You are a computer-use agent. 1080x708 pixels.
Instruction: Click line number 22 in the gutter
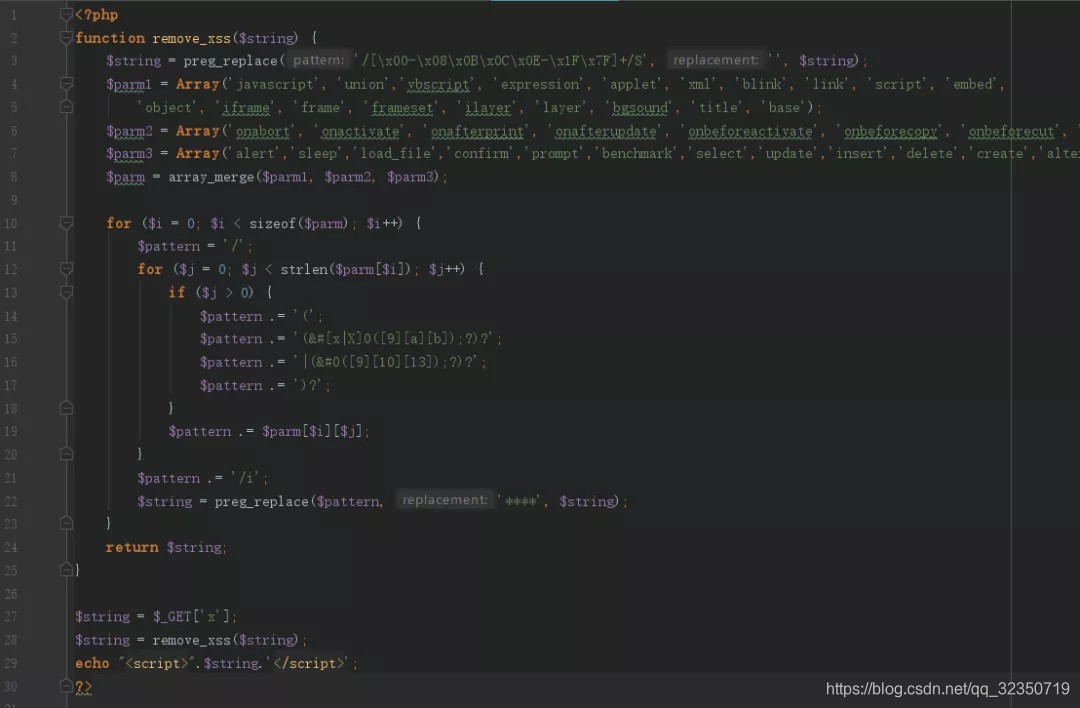[10, 501]
